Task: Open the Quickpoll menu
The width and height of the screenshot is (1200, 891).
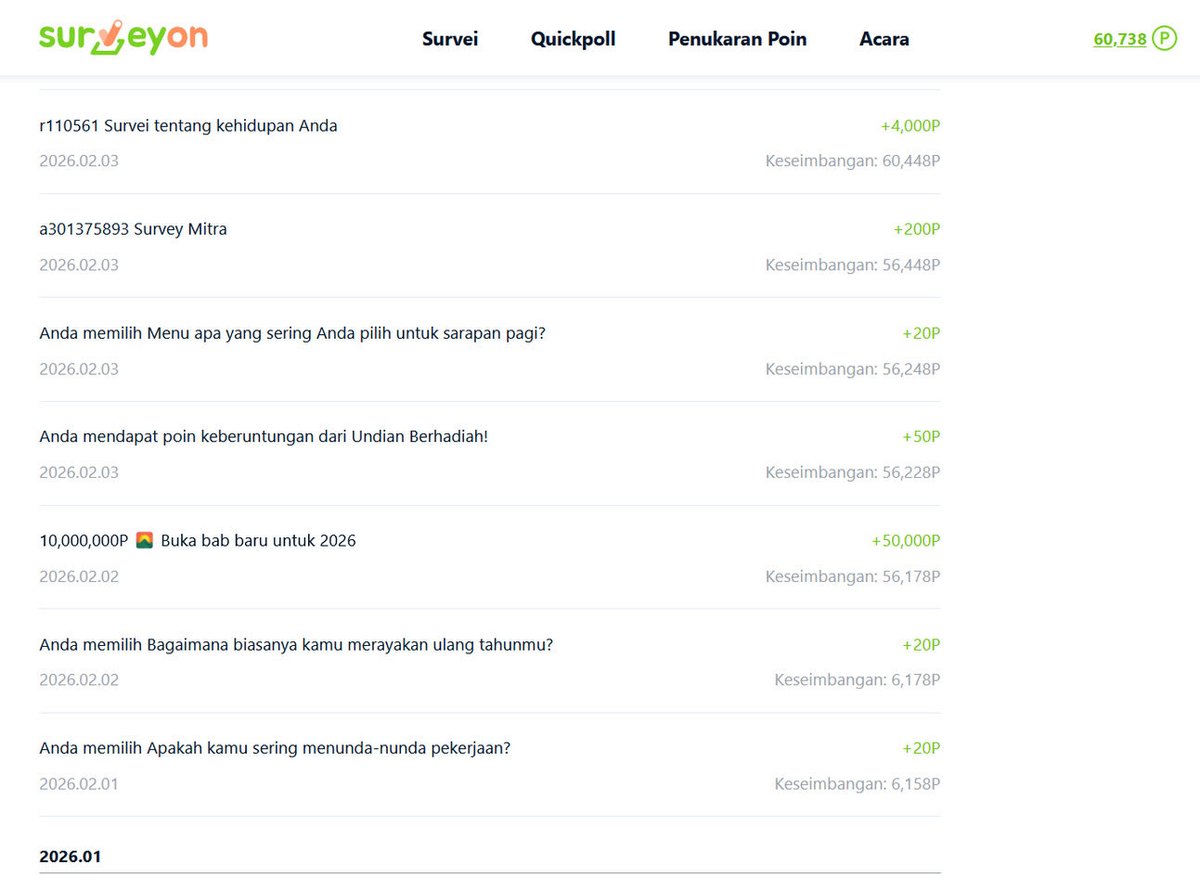Action: [x=573, y=39]
